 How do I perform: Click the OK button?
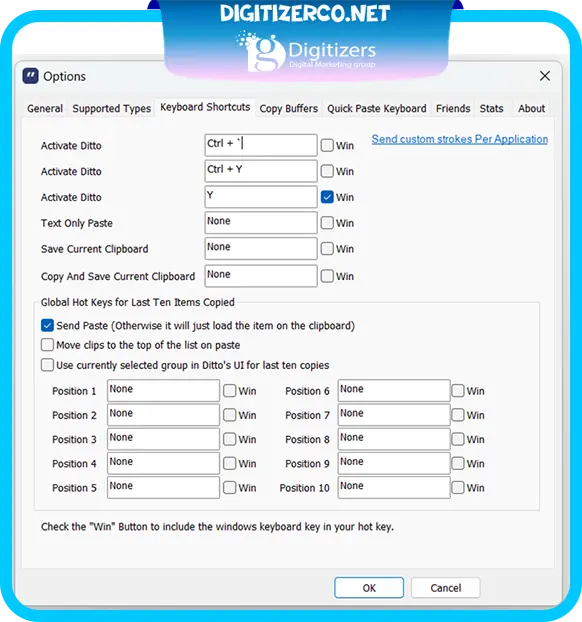369,587
